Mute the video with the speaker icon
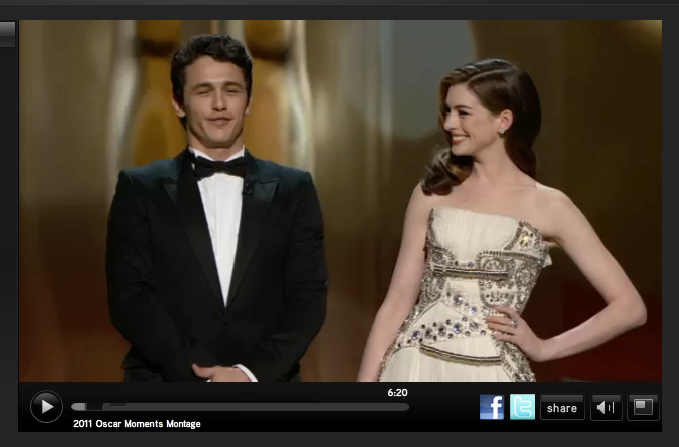Image resolution: width=679 pixels, height=447 pixels. coord(606,408)
